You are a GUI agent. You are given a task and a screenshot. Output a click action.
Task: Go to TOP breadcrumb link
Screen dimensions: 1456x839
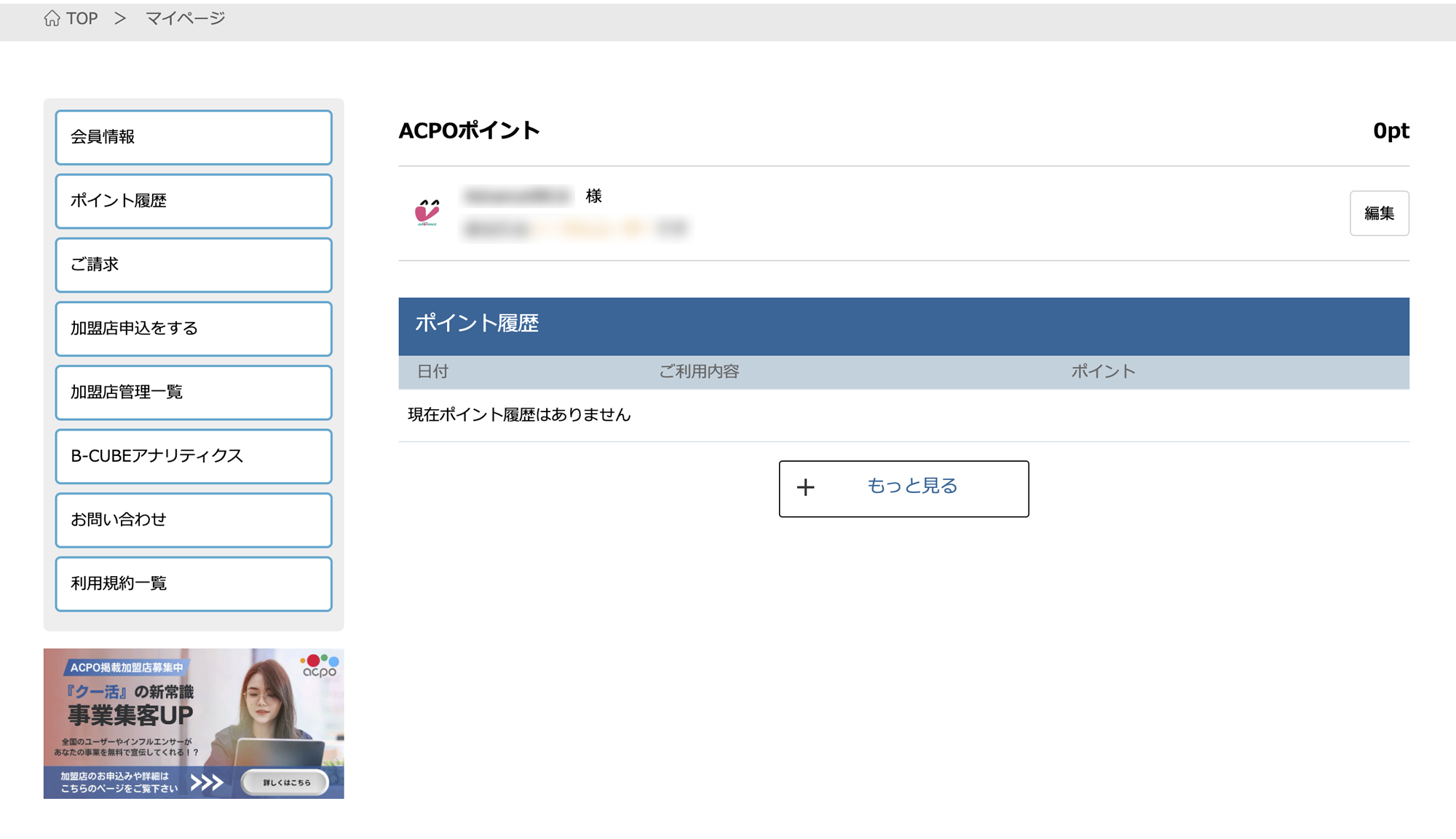tap(82, 19)
